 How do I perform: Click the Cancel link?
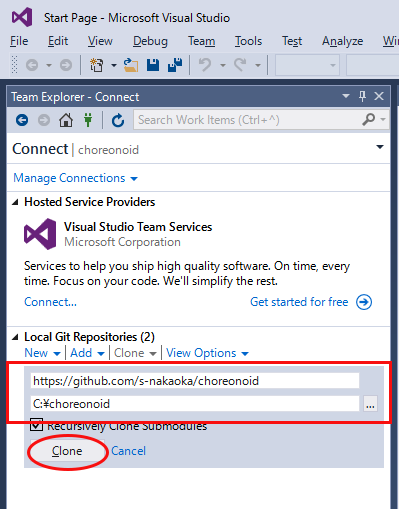[x=128, y=451]
